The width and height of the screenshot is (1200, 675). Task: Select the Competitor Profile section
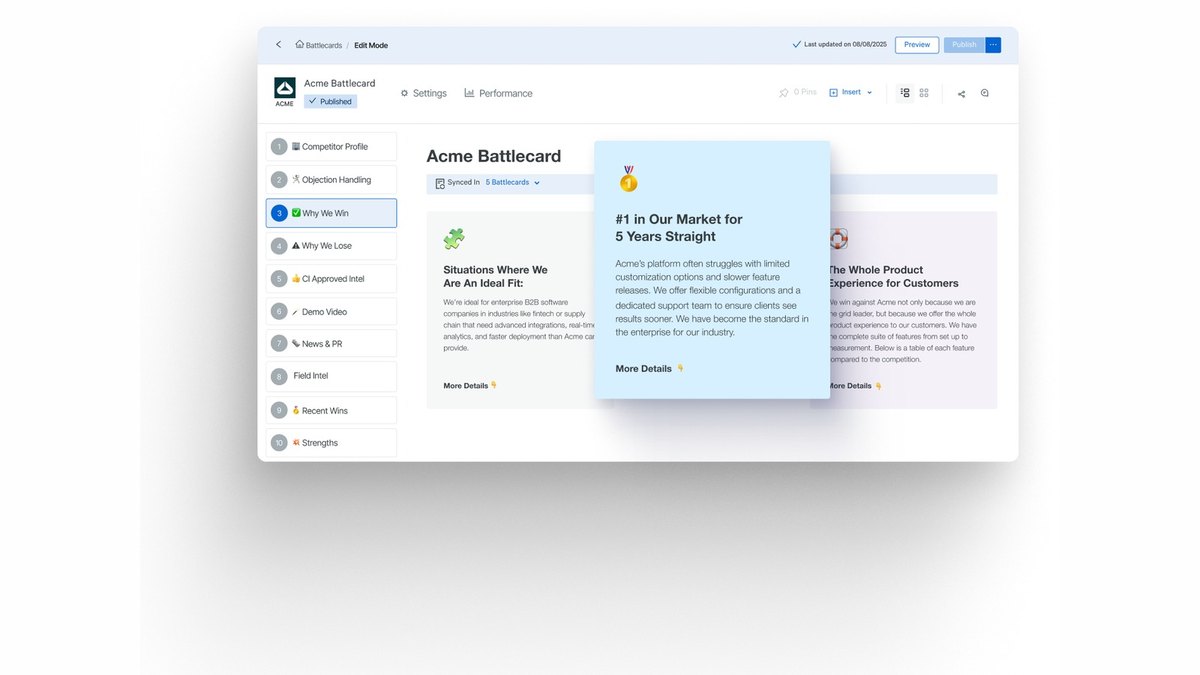(331, 147)
